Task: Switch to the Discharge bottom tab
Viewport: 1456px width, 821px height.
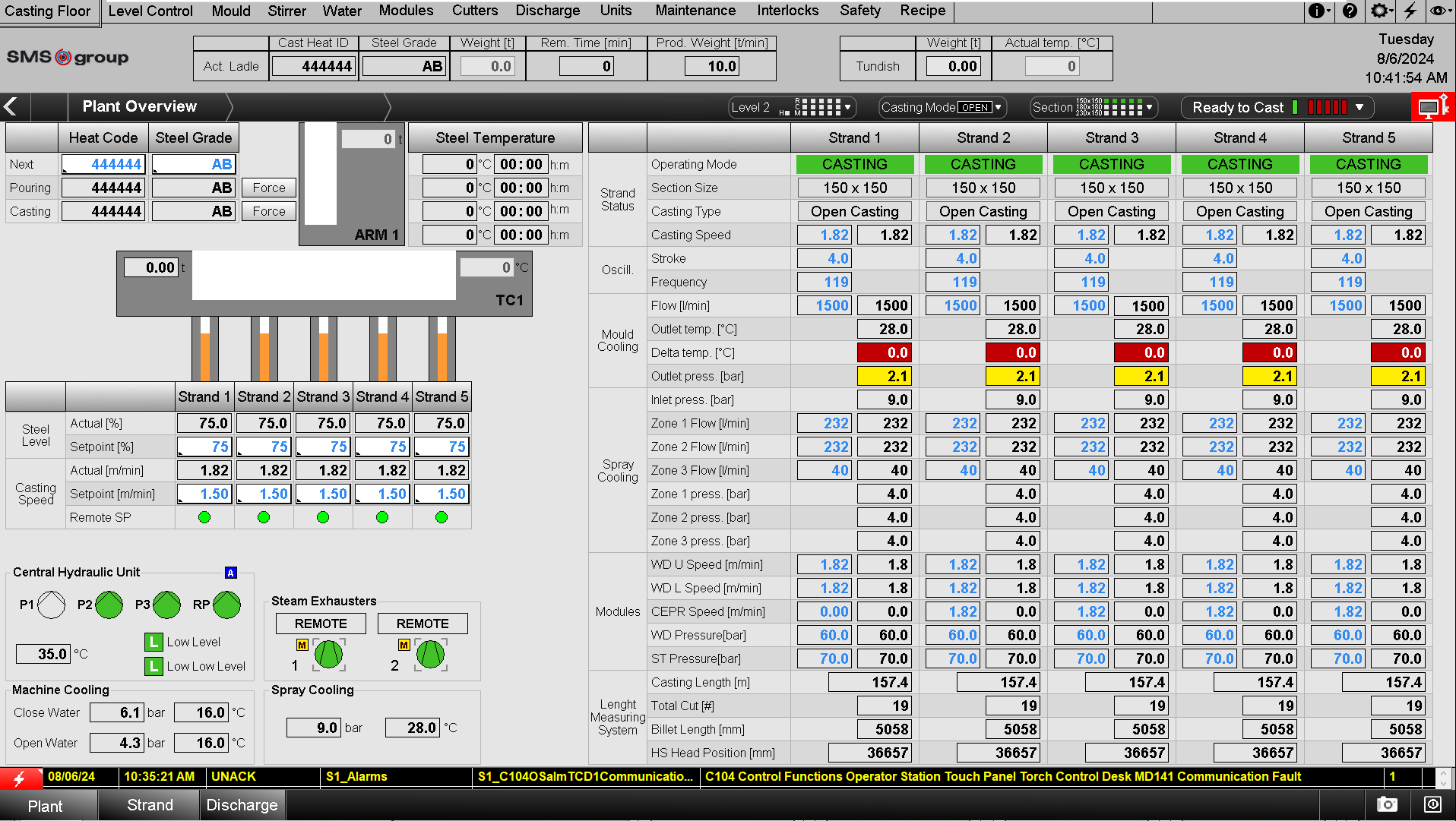Action: pos(242,805)
